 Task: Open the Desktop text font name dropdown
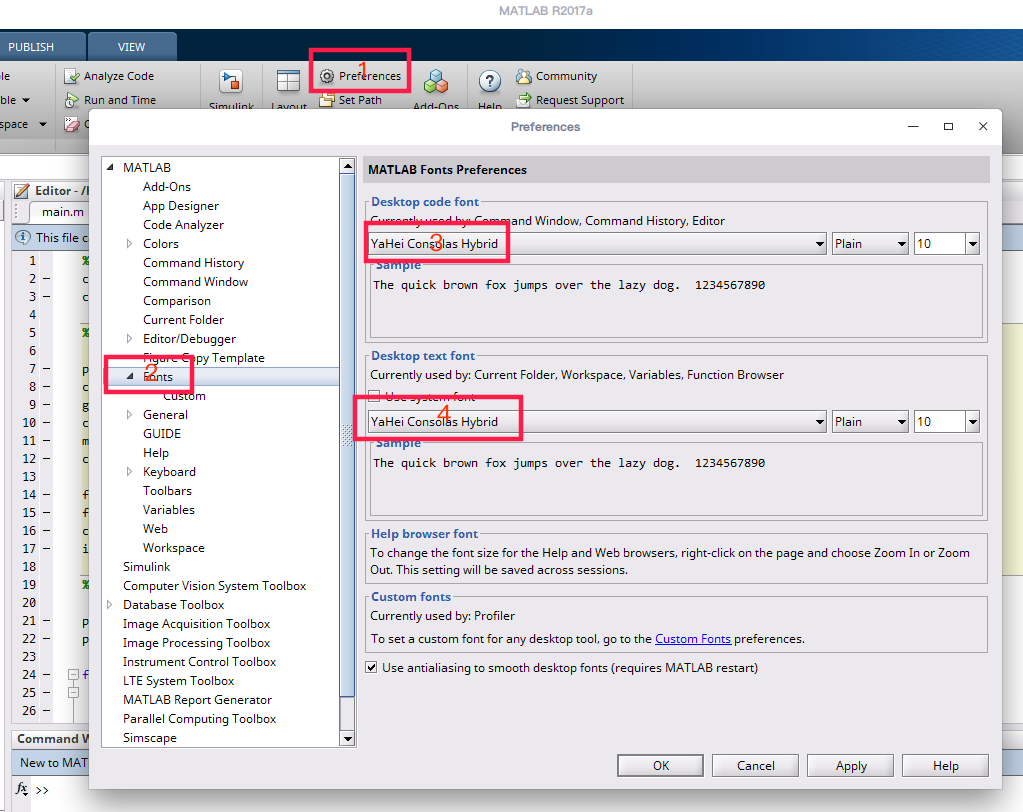596,422
